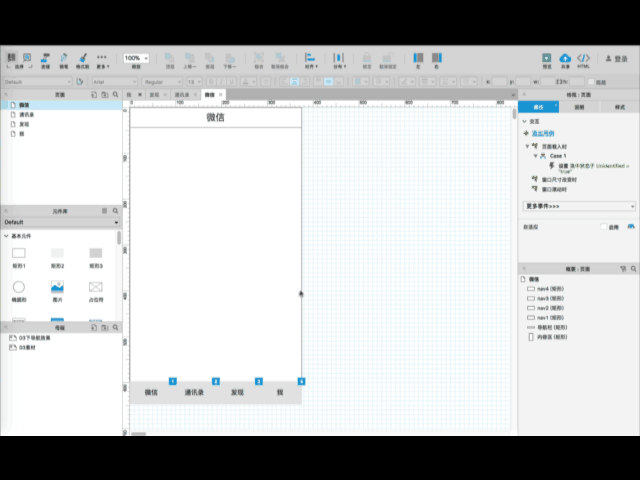
Task: Toggle the right panel (右) view
Action: point(437,60)
